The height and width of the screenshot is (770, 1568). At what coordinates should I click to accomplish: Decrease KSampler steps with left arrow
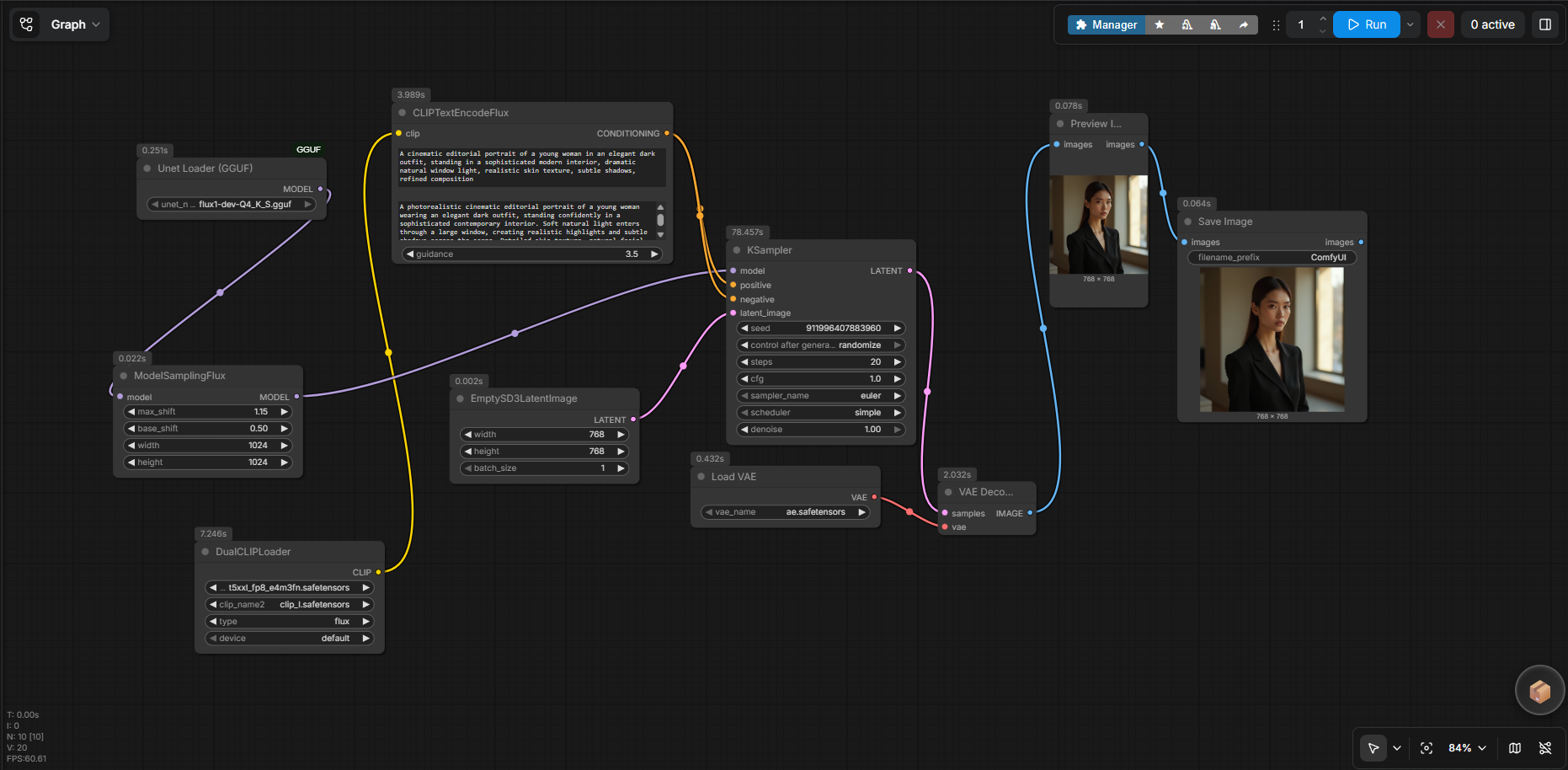click(744, 362)
